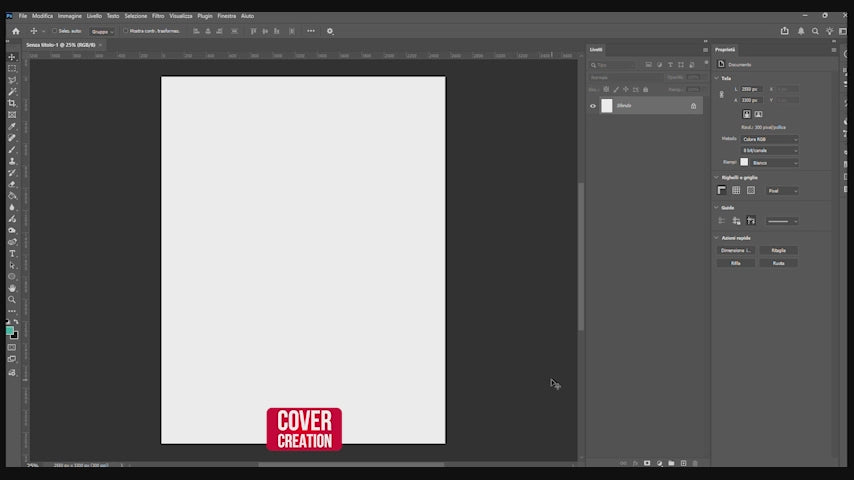Click the Ritaglia quick action button
This screenshot has height=480, width=854.
tap(778, 250)
